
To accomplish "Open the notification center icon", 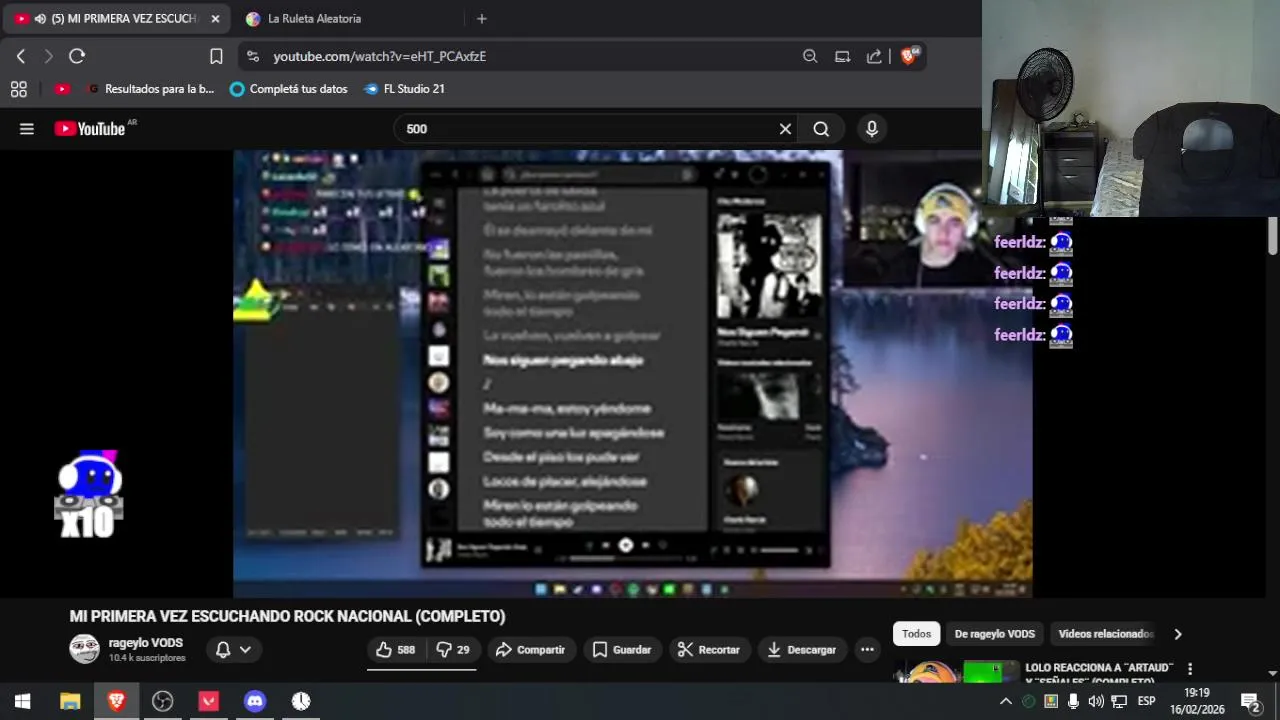I will (1250, 701).
